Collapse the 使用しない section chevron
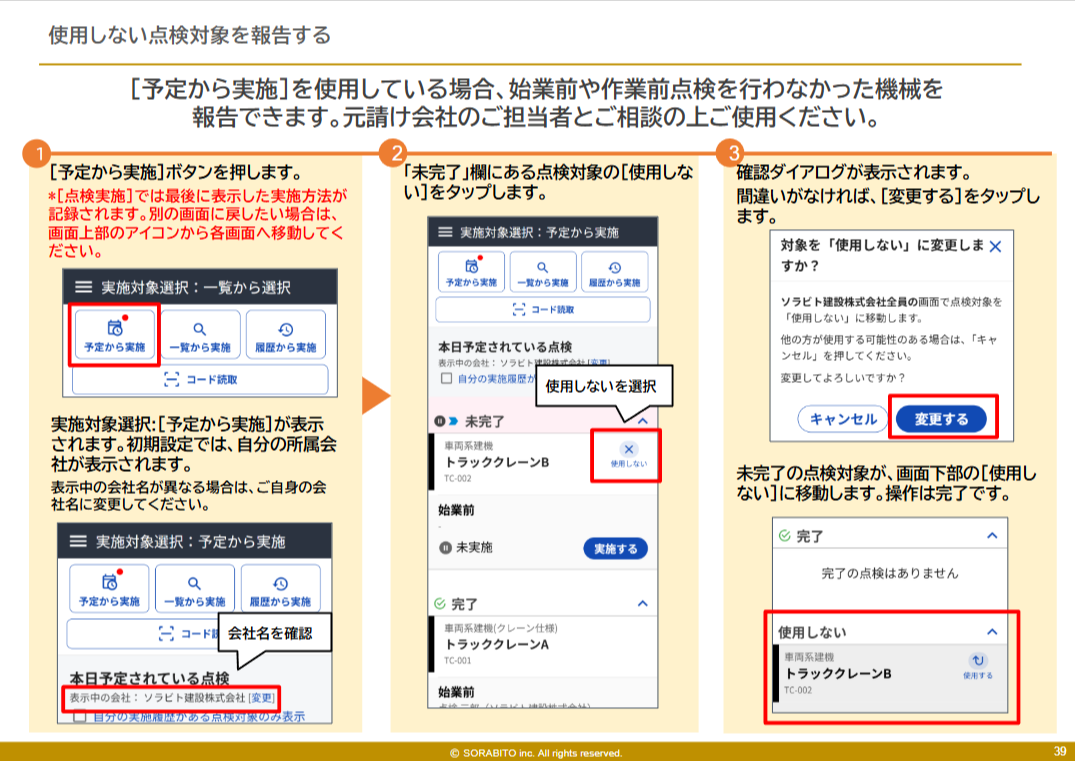 (x=992, y=632)
